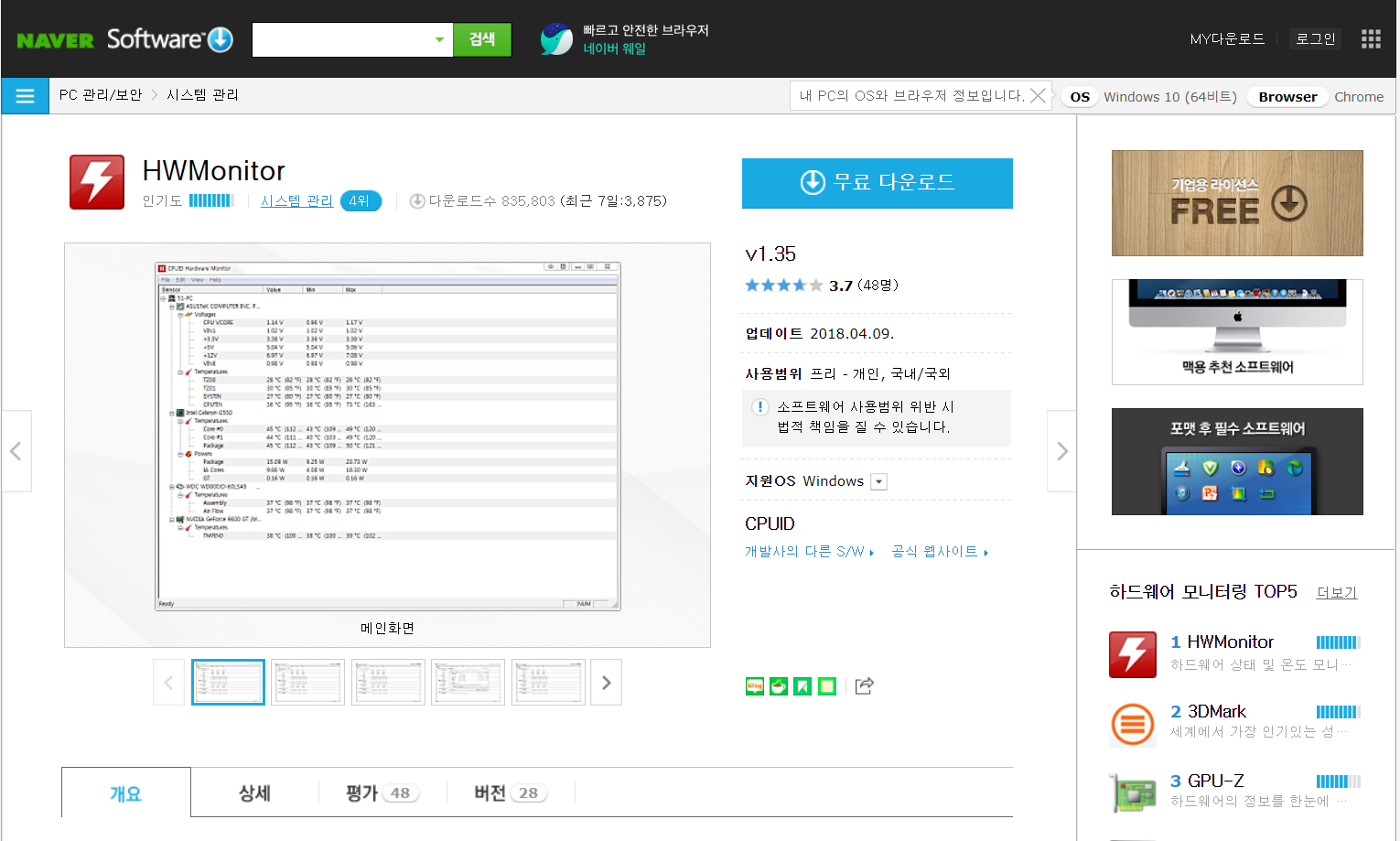Click the 4위 rank badge
Screen dimensions: 1400x841
(360, 201)
